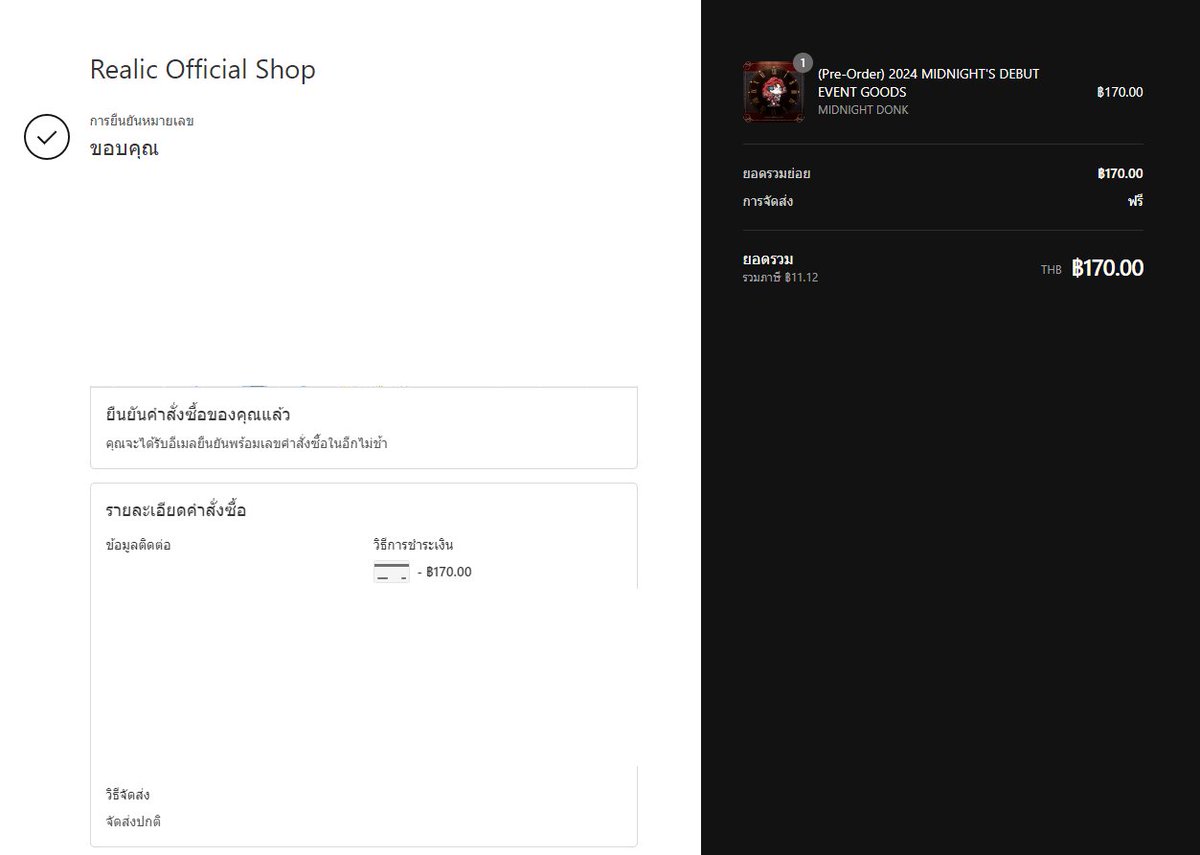Click the quantity badge on the product image
Screen dimensions: 1200x855
(802, 63)
